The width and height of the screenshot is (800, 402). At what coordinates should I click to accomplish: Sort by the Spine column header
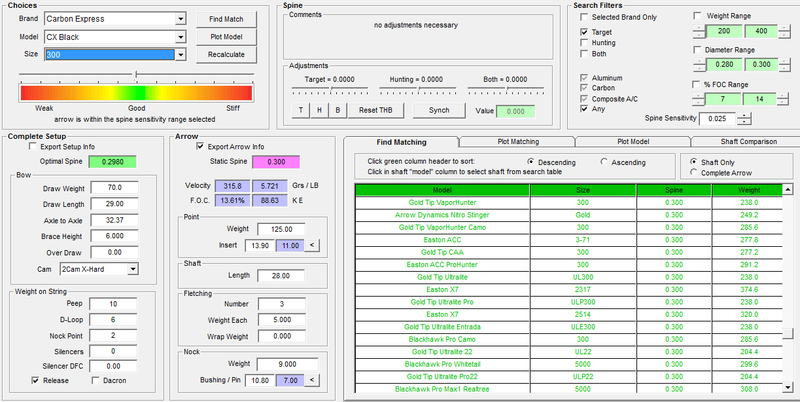click(x=673, y=190)
